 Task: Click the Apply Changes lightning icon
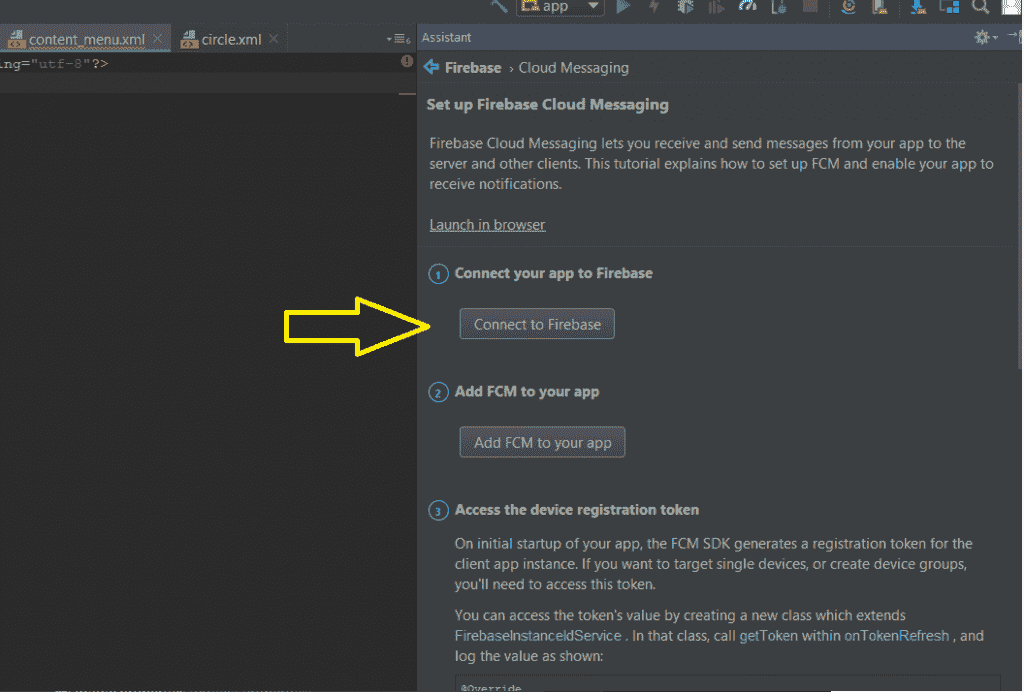pyautogui.click(x=654, y=7)
